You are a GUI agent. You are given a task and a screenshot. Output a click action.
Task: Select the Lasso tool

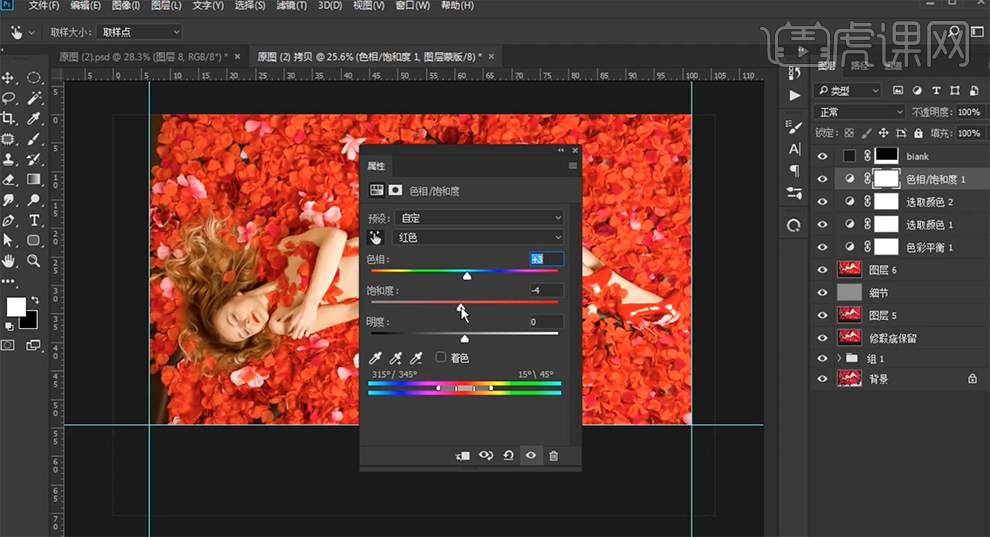[9, 98]
